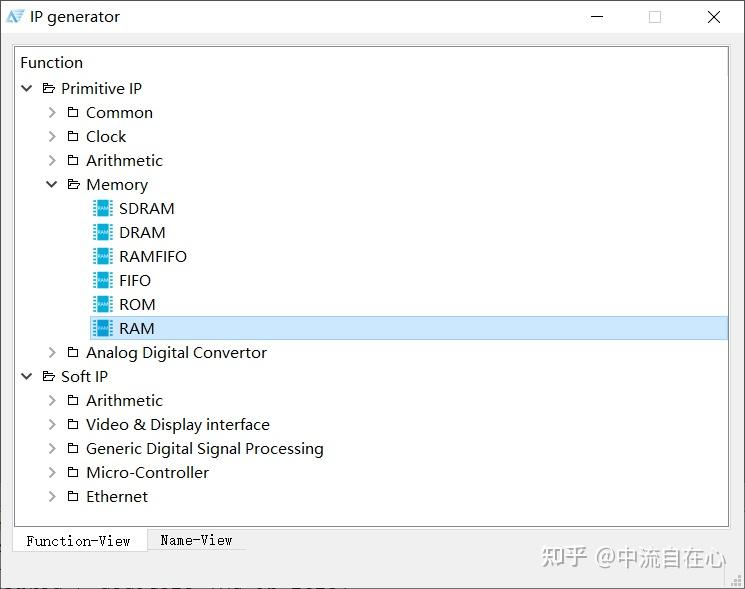Expand the Analog Digital Convertor node
The image size is (745, 589).
pos(52,352)
